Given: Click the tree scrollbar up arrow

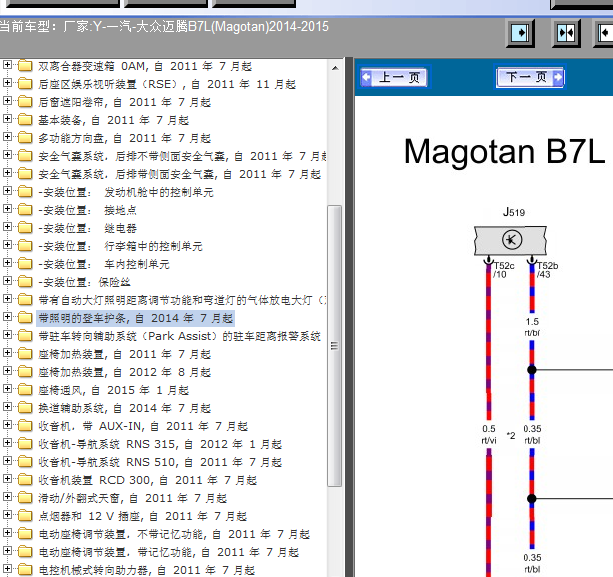Looking at the screenshot, I should click(335, 68).
